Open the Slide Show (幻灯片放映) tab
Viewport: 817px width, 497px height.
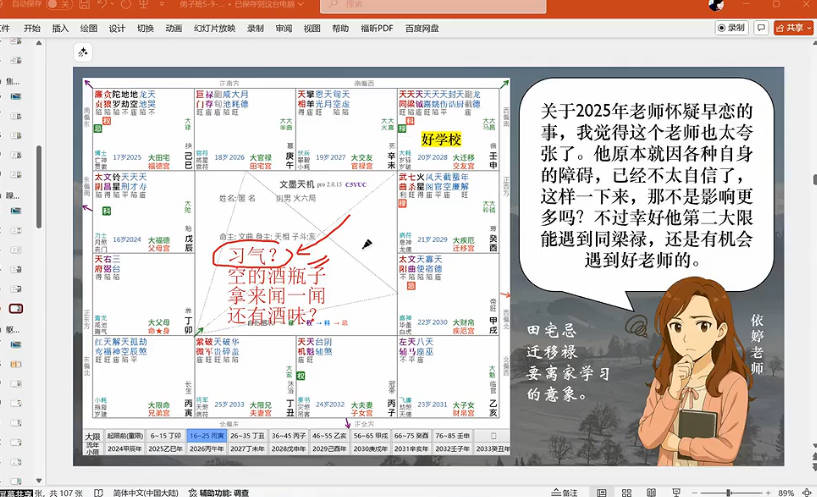coord(214,29)
